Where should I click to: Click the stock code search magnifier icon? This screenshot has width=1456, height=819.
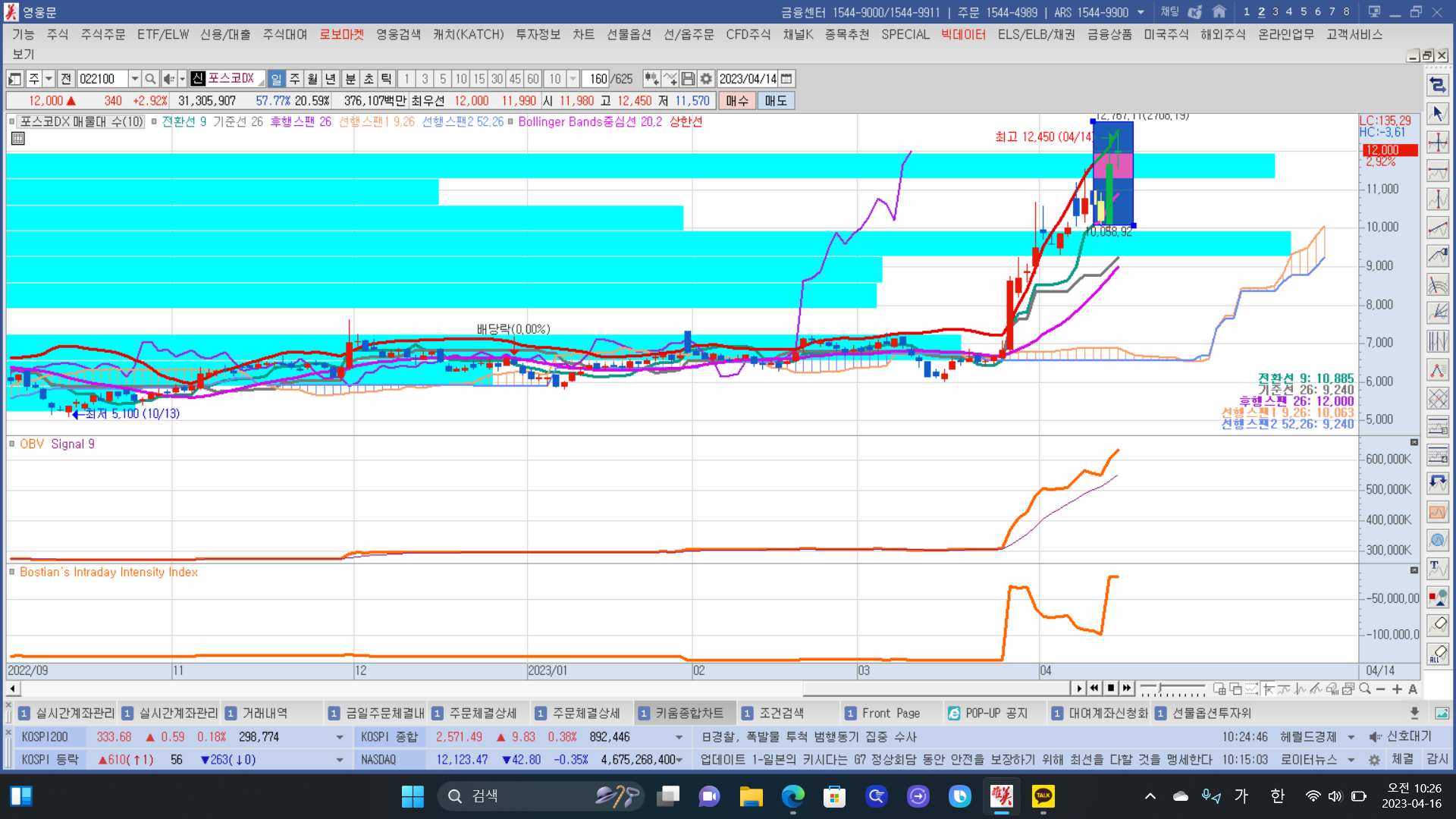[150, 79]
